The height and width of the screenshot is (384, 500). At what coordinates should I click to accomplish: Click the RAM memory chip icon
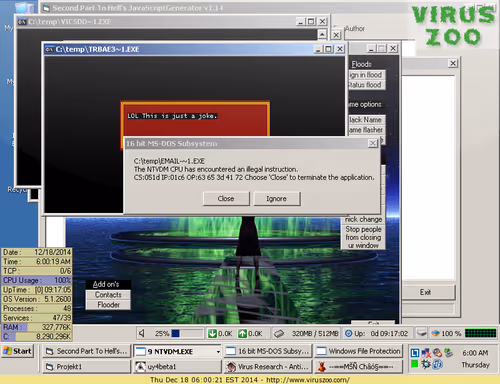pyautogui.click(x=279, y=333)
